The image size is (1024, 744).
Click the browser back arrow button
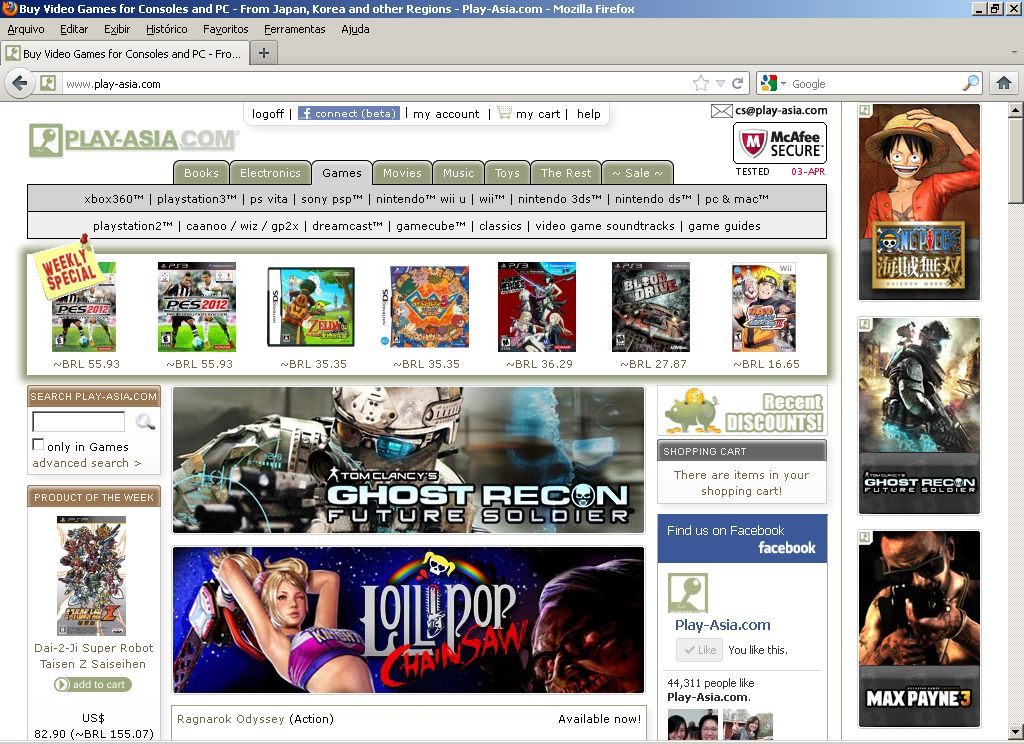(x=18, y=83)
